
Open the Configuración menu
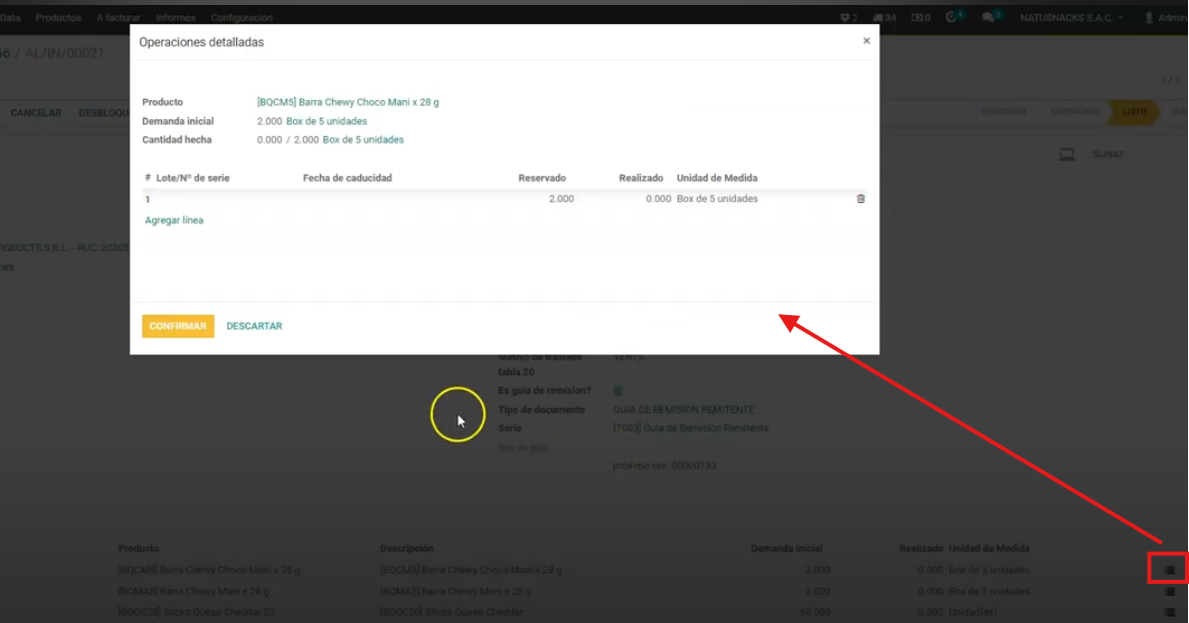pyautogui.click(x=241, y=17)
